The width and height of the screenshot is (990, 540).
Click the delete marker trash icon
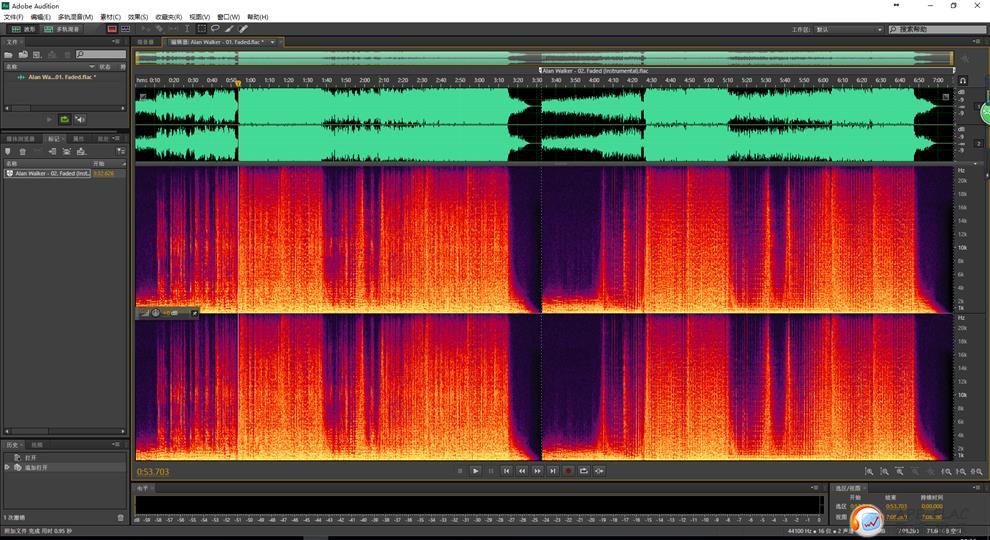[23, 152]
